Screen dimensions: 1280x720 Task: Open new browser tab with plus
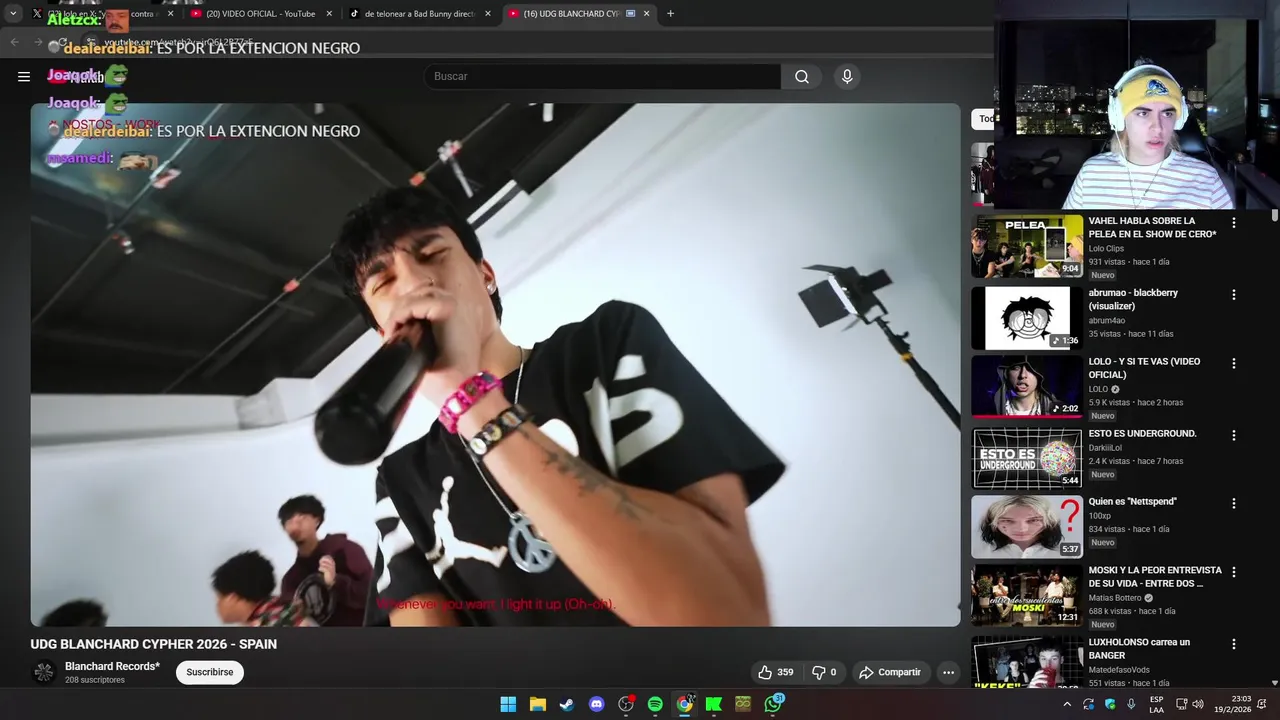tap(670, 13)
